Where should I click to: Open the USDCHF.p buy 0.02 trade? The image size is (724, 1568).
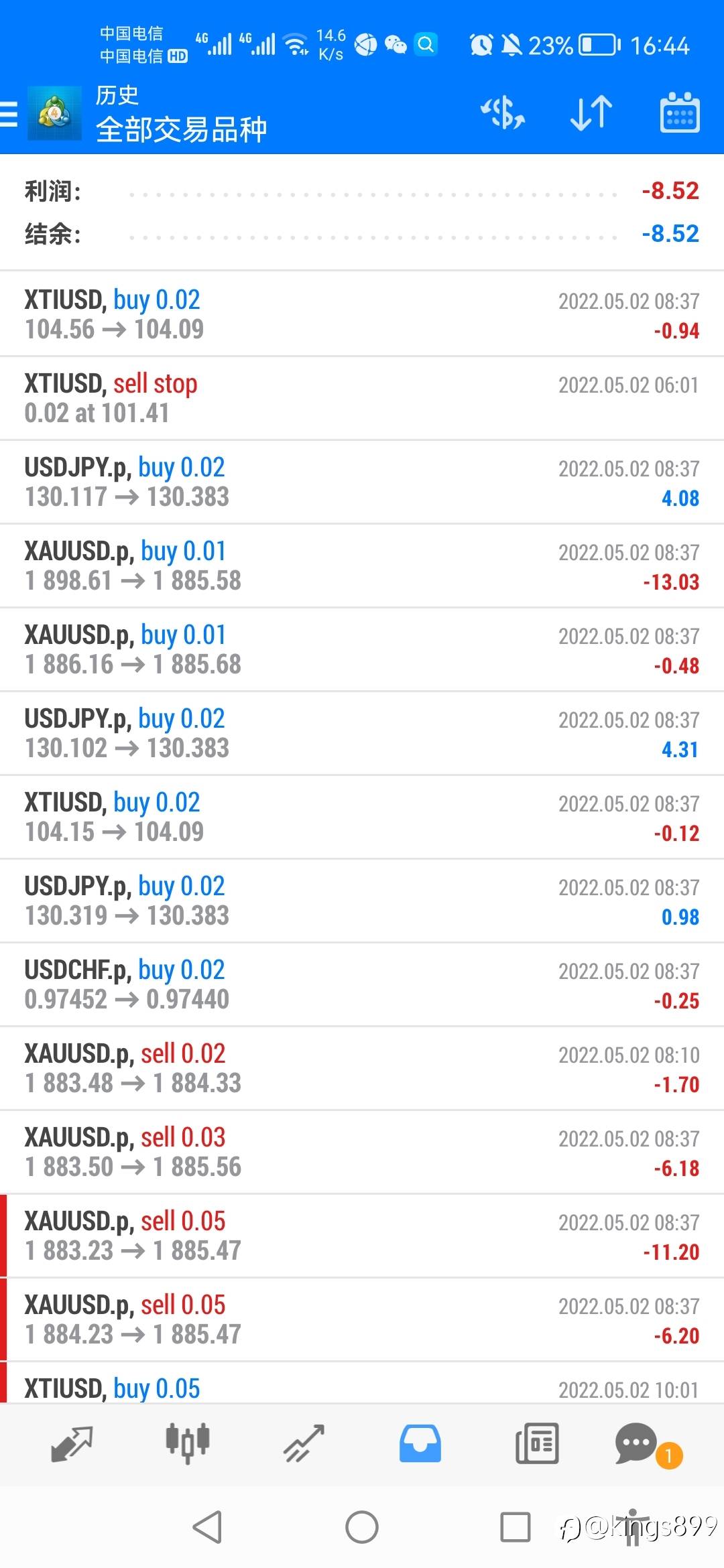(362, 984)
